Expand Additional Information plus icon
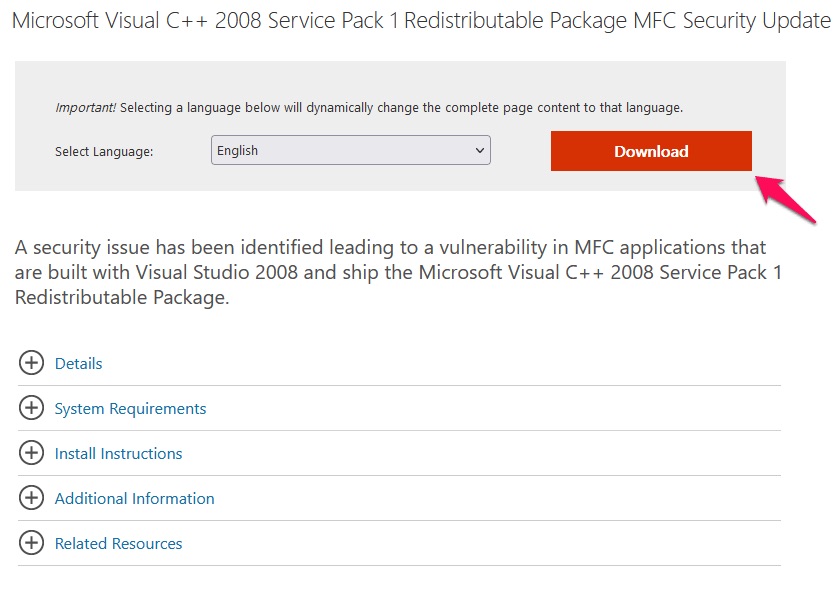838x596 pixels. click(32, 498)
